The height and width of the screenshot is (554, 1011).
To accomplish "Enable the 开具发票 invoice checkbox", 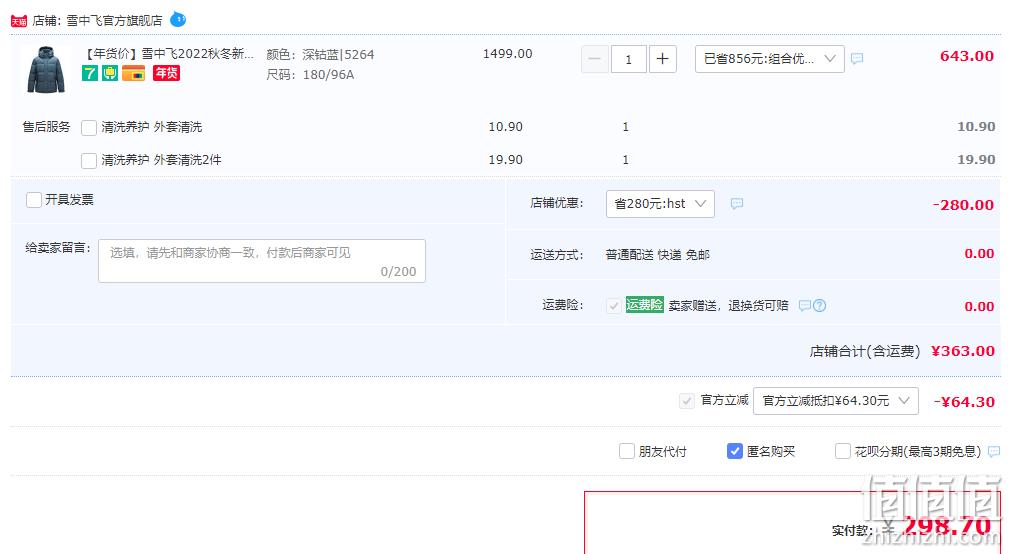I will pos(34,200).
